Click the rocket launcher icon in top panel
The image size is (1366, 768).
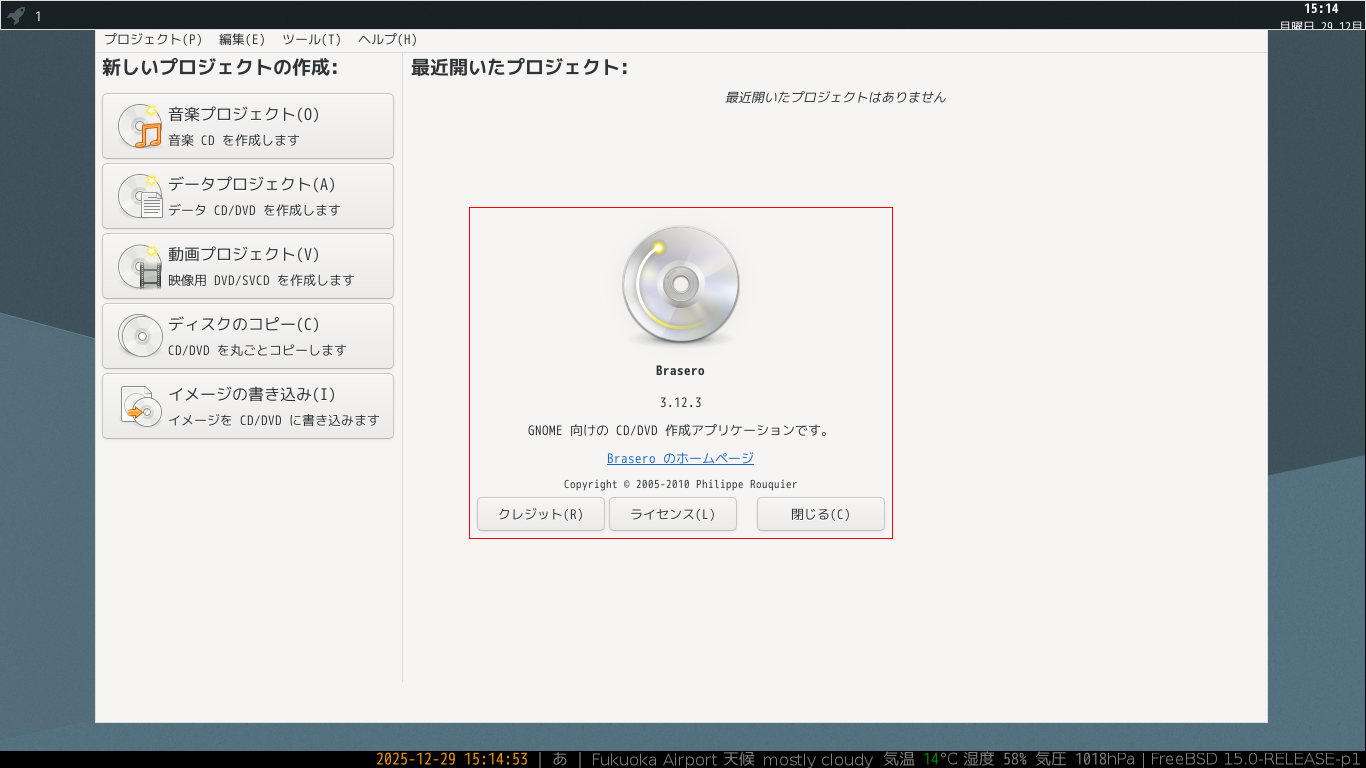click(16, 15)
